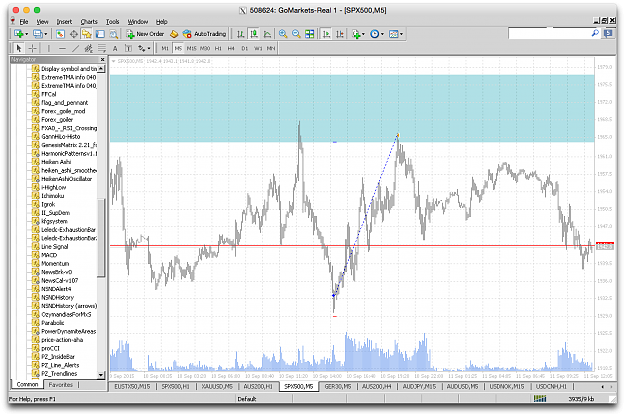Screen dimensions: 625x416
Task: Open the MetaEditor yellow book icon
Action: pos(174,34)
